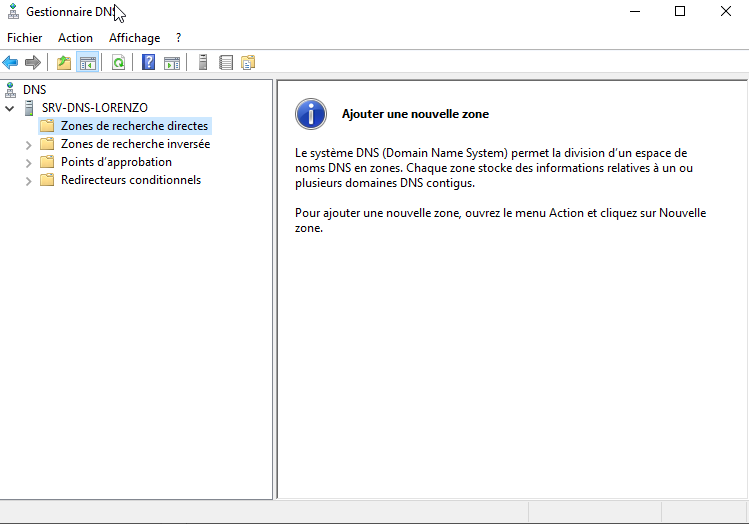Open the Fichier menu
This screenshot has width=749, height=524.
24,38
